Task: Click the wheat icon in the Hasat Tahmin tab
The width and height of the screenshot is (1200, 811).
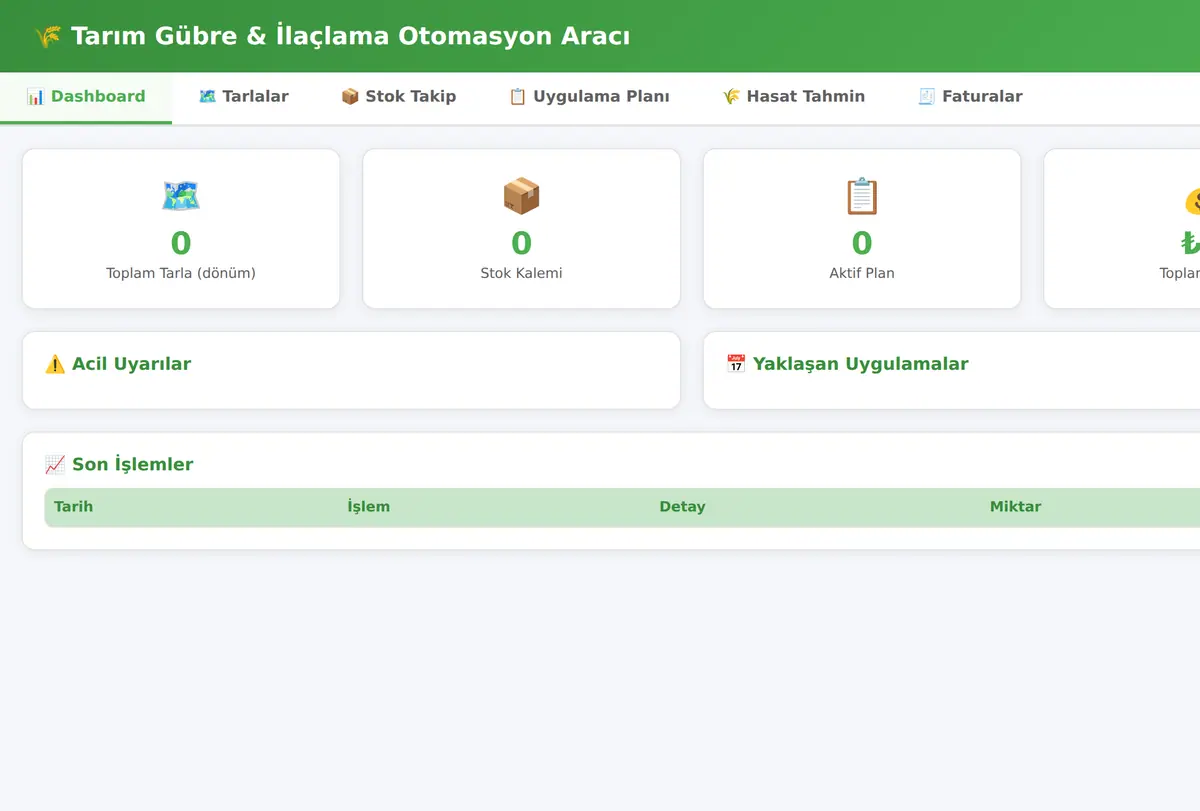Action: (732, 97)
